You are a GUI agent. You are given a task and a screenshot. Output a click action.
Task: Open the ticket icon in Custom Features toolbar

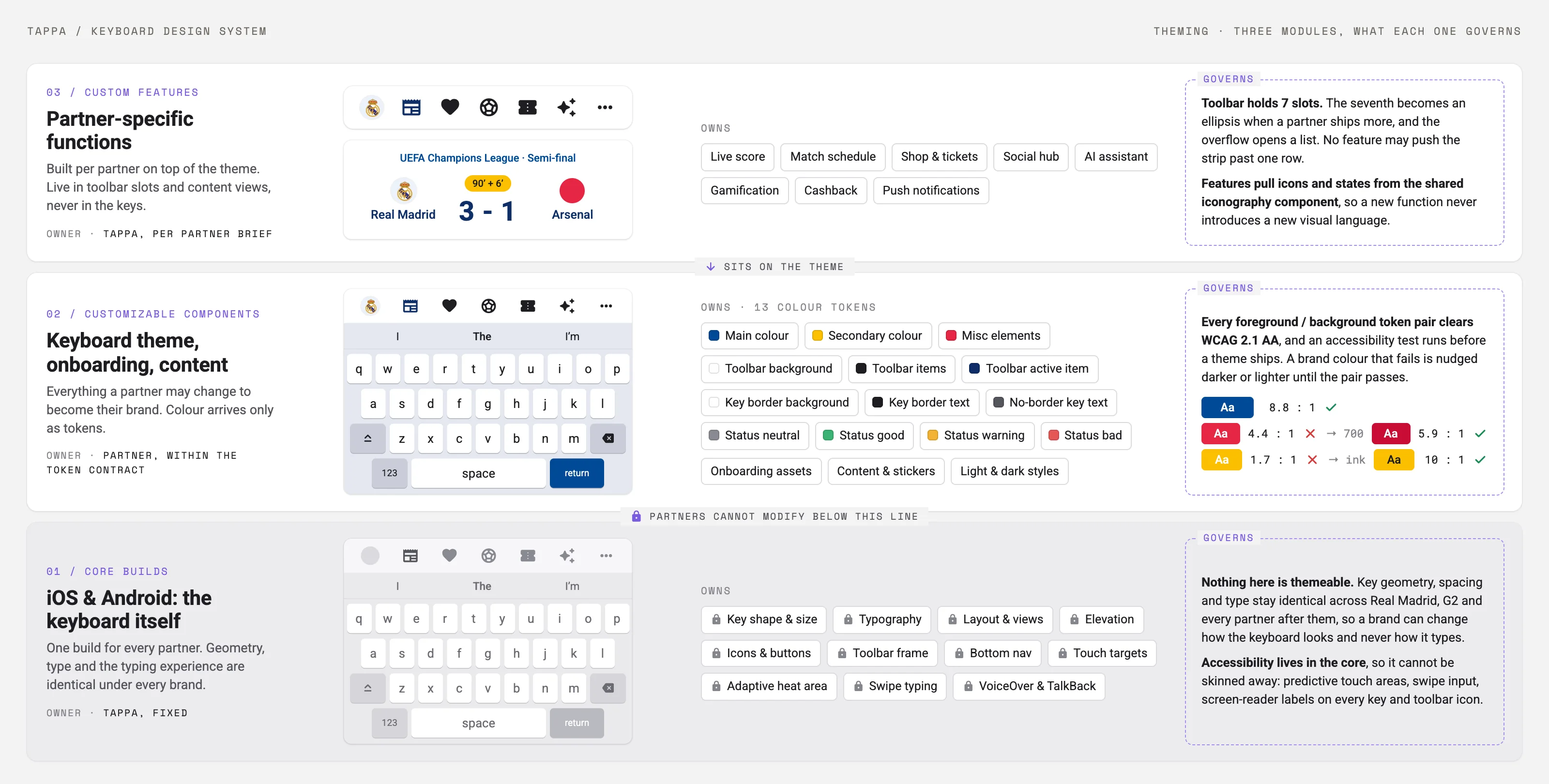pyautogui.click(x=527, y=107)
